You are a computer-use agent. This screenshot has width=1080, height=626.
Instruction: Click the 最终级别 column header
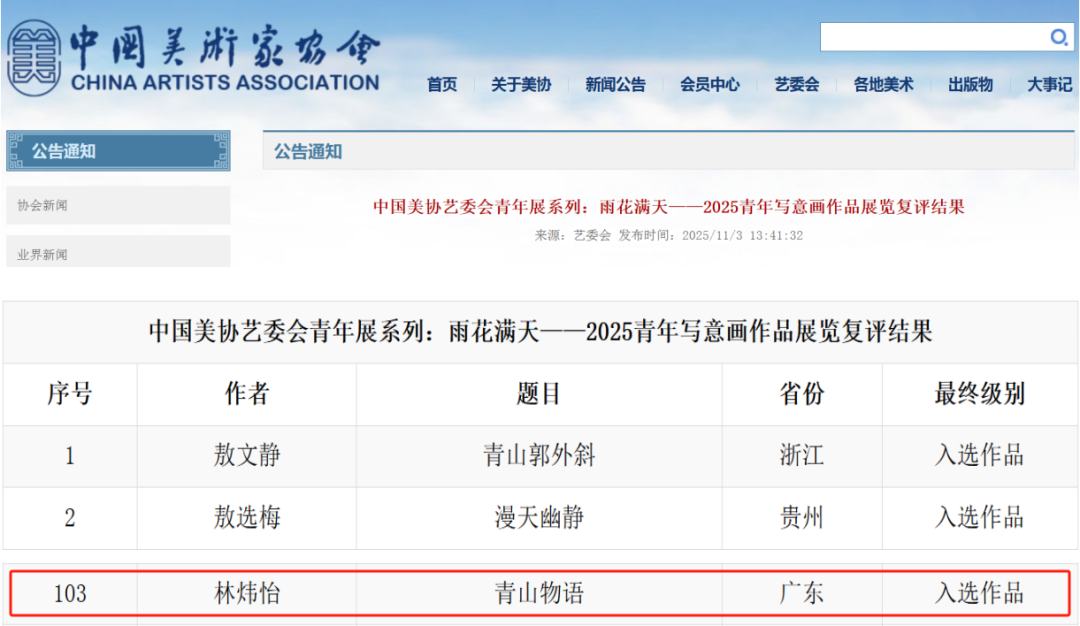(x=979, y=394)
